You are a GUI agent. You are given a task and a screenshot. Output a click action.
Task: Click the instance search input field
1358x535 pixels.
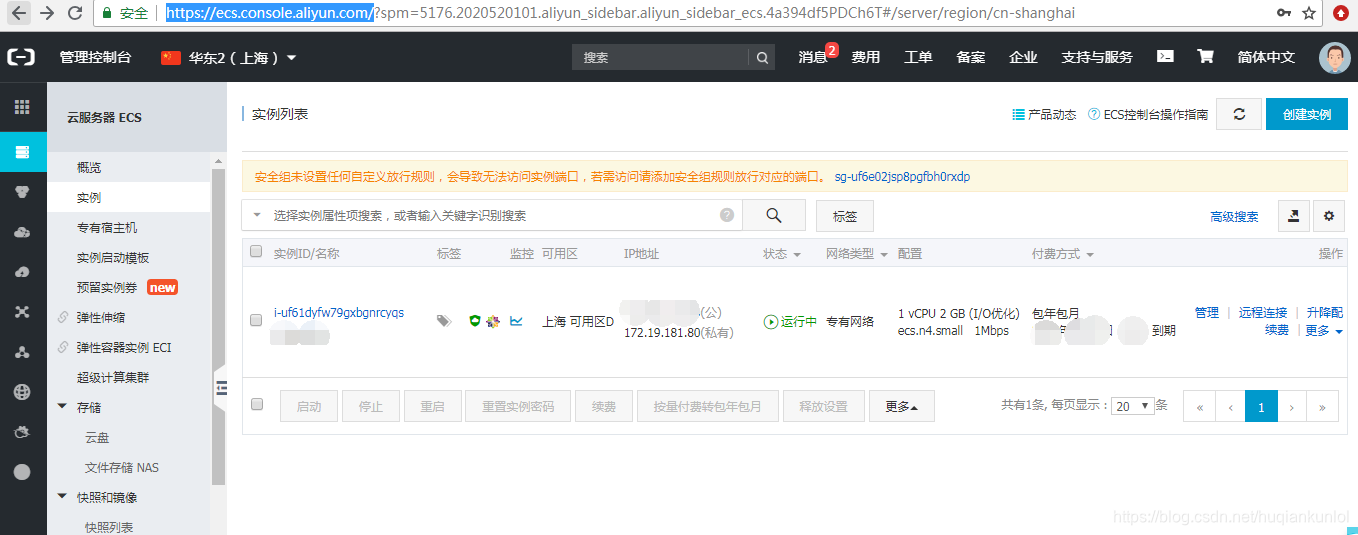coord(492,215)
